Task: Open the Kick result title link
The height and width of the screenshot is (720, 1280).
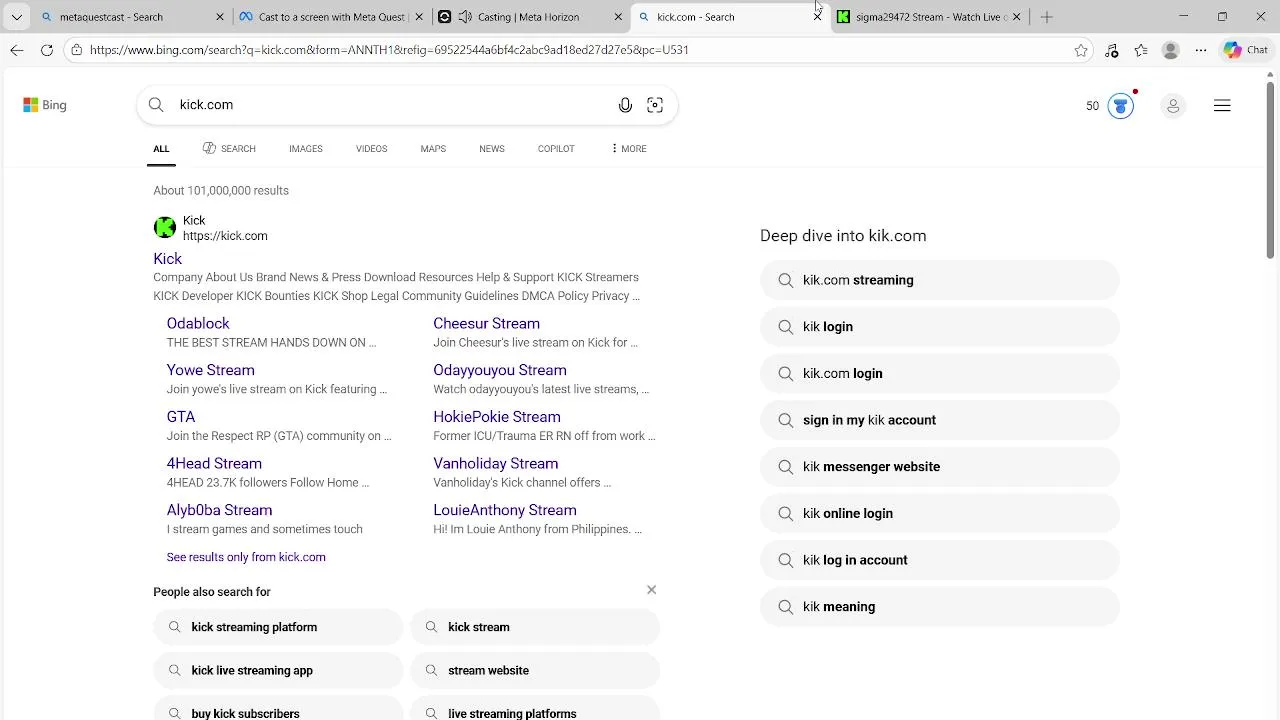Action: click(167, 259)
